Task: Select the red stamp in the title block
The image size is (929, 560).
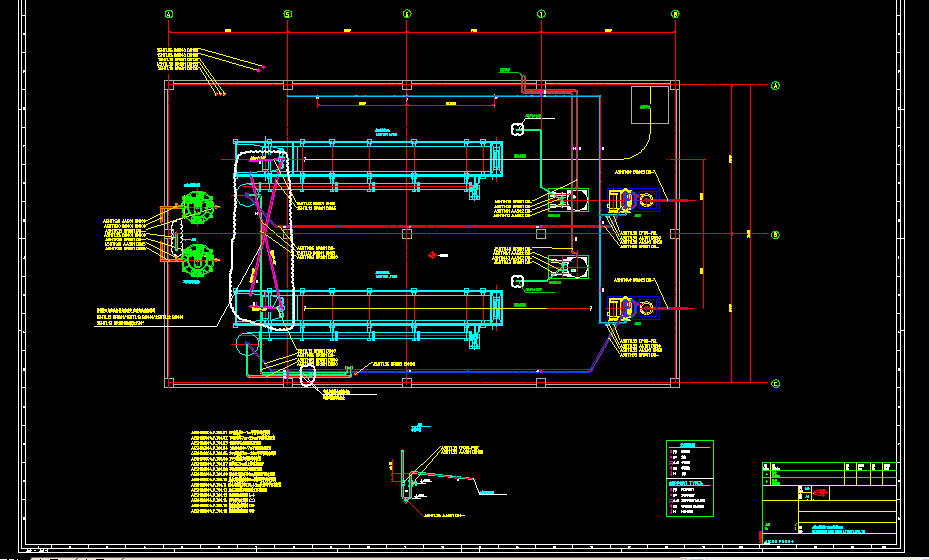Action: point(819,492)
